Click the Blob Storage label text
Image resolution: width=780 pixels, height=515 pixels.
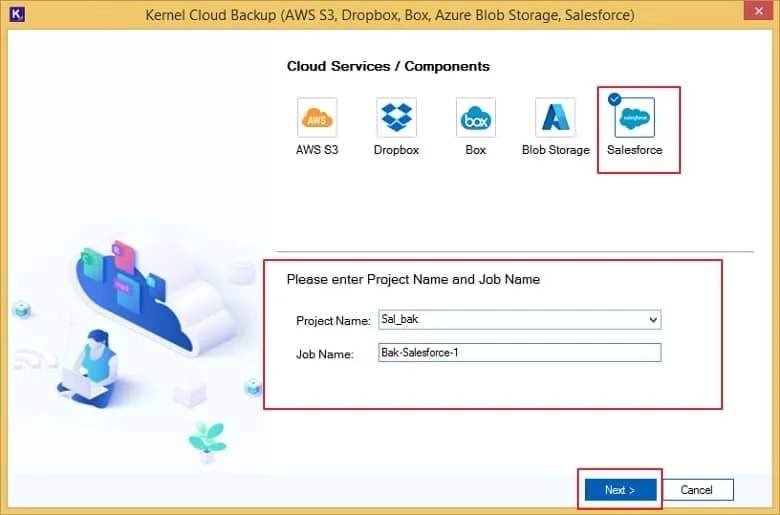click(556, 150)
